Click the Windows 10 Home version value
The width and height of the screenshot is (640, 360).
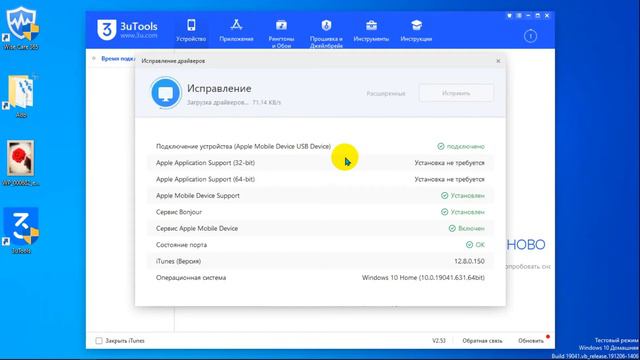click(x=423, y=278)
